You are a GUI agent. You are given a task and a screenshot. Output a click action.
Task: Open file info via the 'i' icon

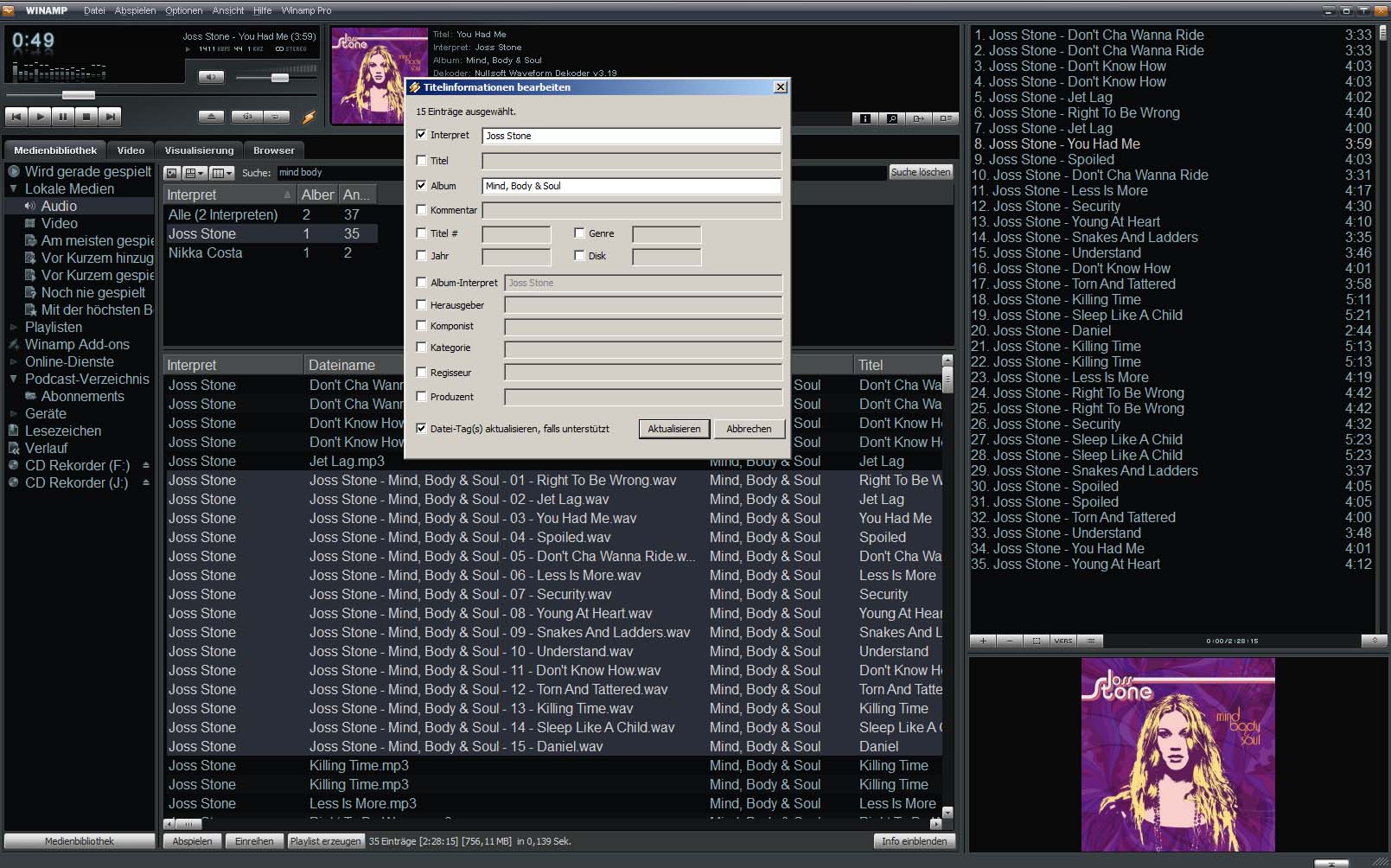(x=865, y=118)
